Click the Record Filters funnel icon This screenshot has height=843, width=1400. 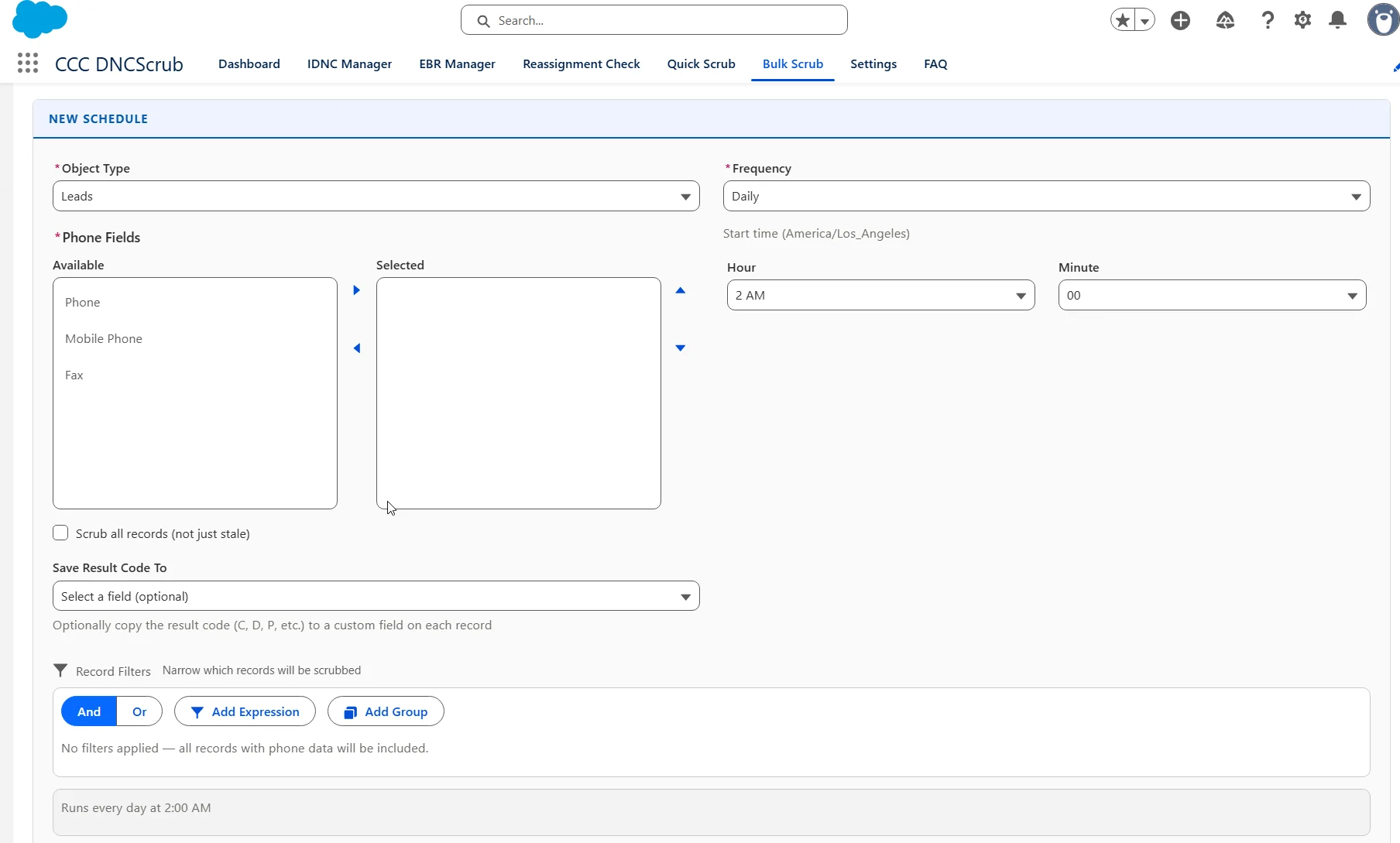[60, 670]
